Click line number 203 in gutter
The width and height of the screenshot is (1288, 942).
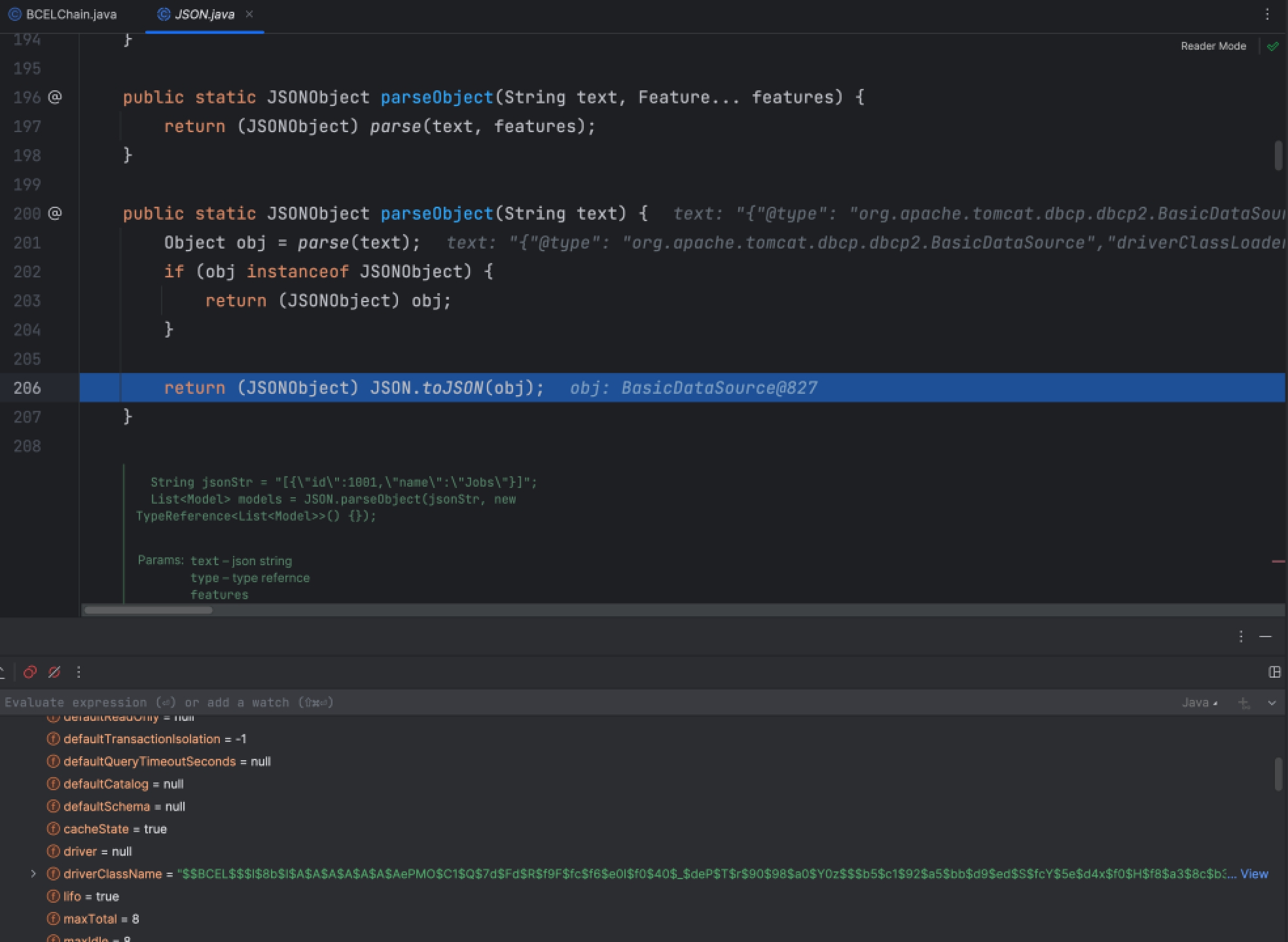tap(27, 300)
